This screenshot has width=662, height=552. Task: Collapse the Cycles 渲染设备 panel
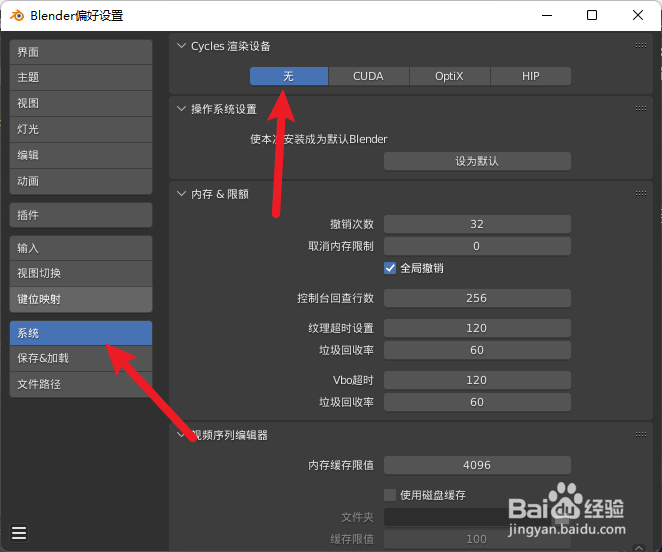pyautogui.click(x=181, y=46)
